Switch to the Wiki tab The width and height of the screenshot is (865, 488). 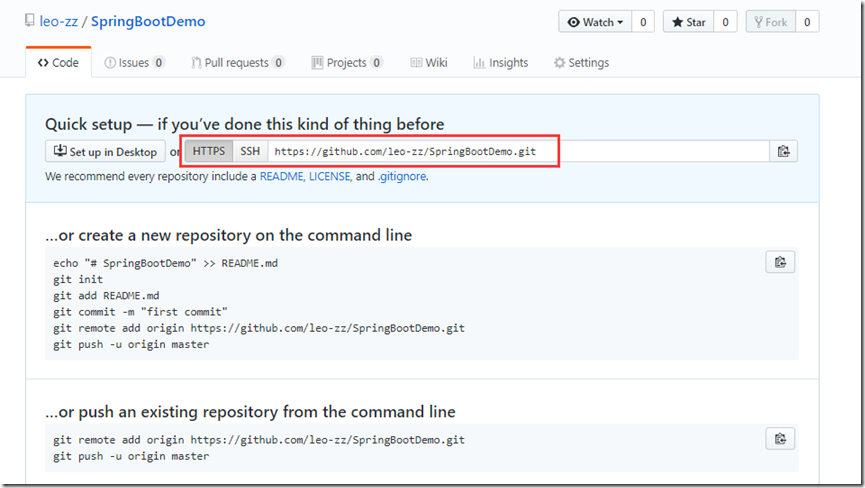[x=429, y=63]
